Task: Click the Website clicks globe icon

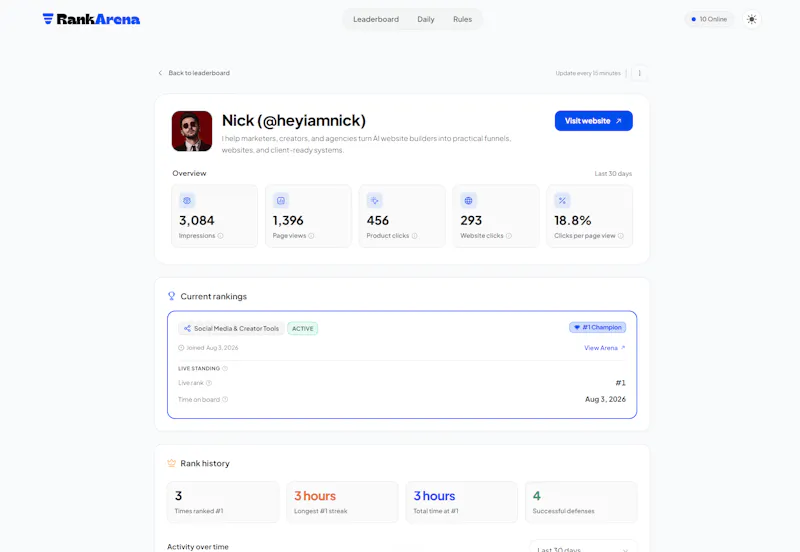Action: click(x=468, y=200)
